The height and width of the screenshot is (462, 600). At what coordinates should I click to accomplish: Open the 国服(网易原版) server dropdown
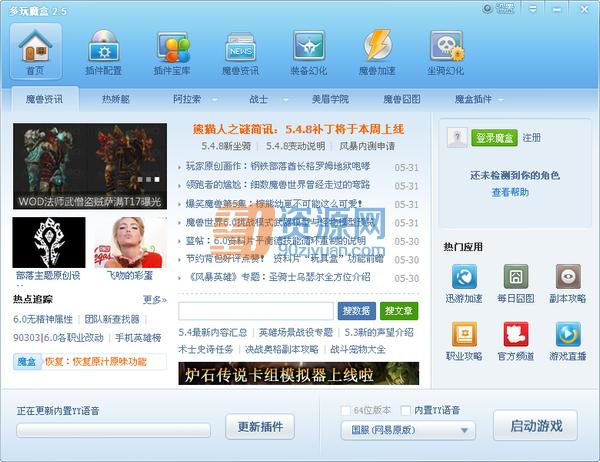tap(408, 430)
